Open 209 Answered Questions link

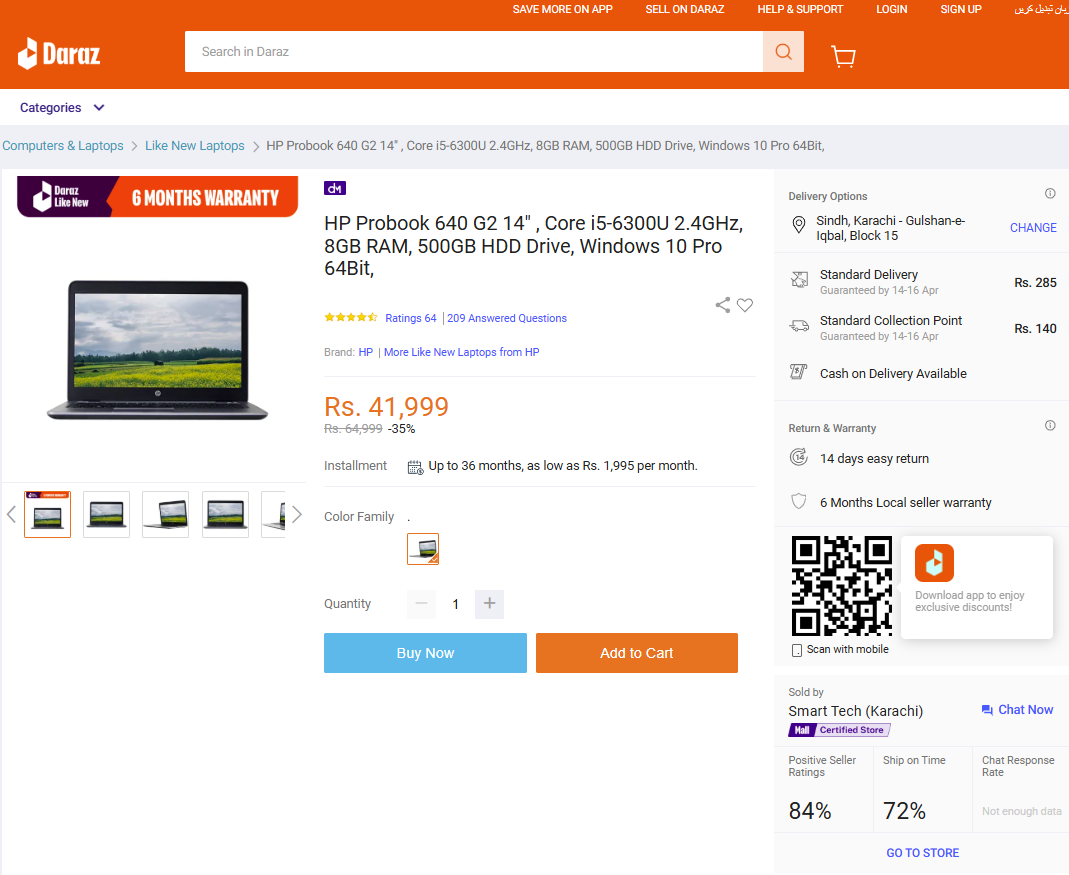pos(507,318)
